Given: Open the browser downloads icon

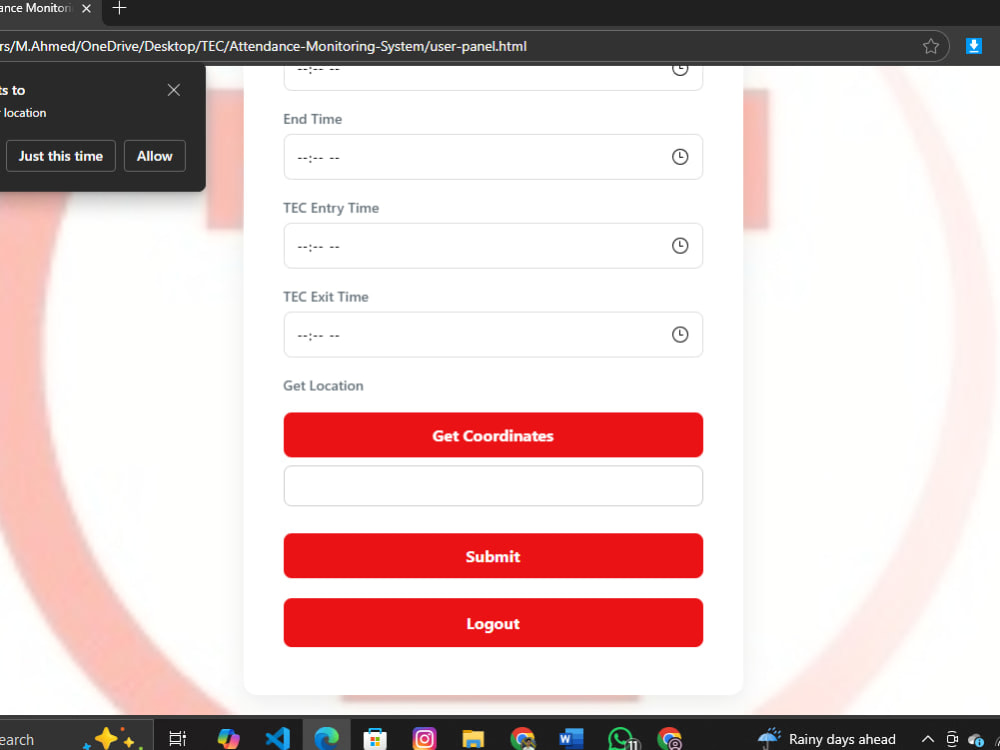Looking at the screenshot, I should (973, 46).
